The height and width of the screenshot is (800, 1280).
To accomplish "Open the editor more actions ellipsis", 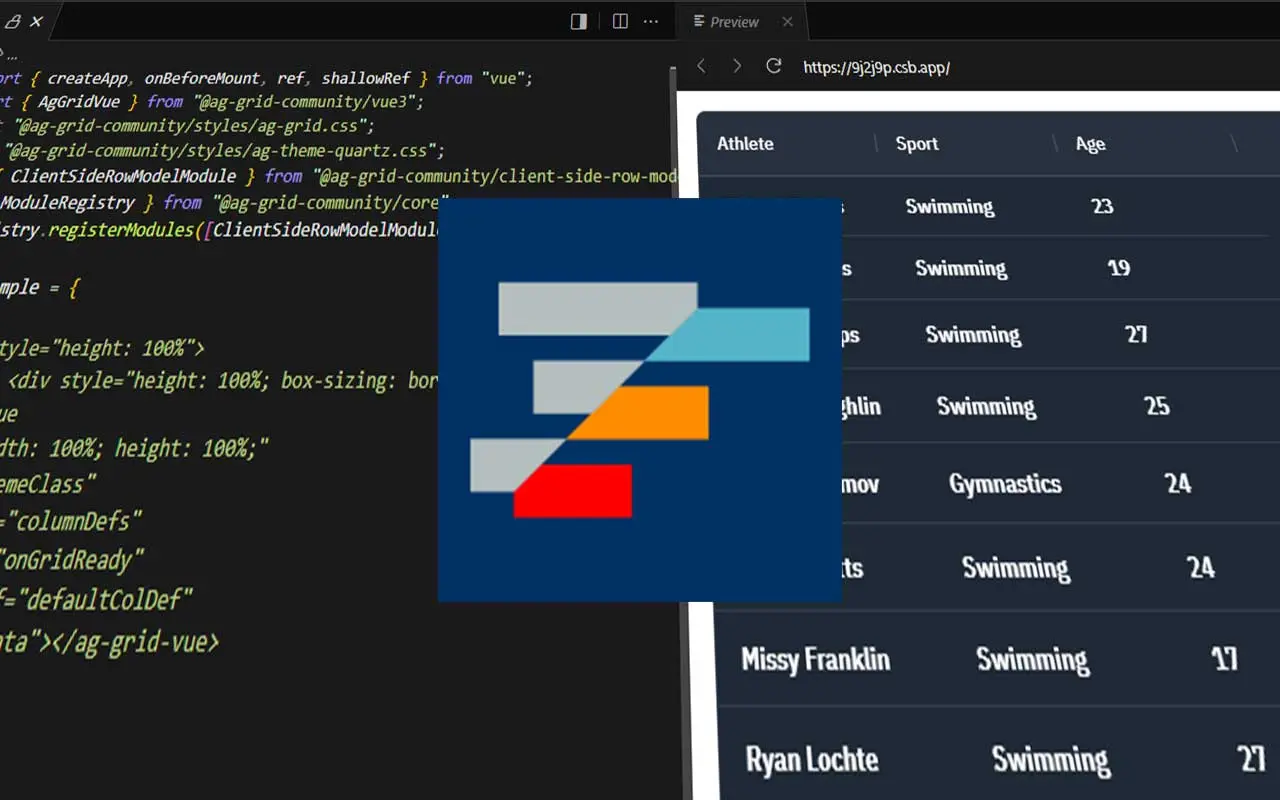I will (651, 21).
